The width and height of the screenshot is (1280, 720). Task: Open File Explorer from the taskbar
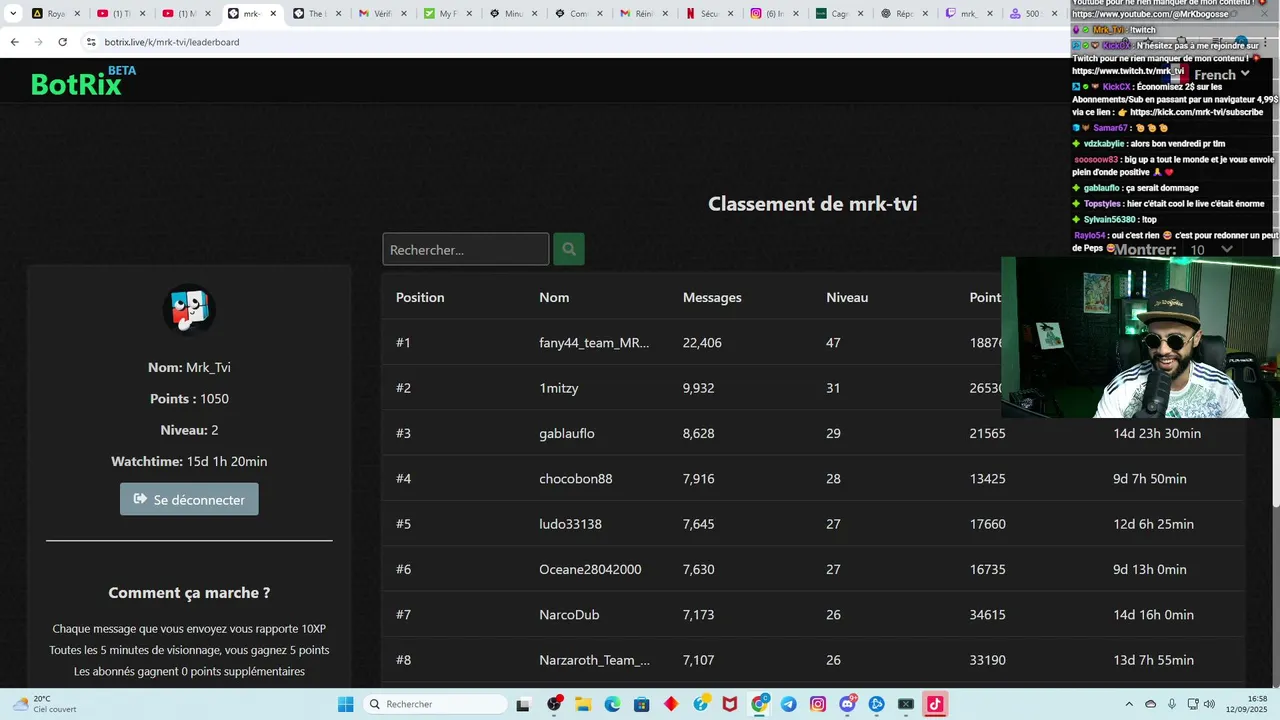583,704
